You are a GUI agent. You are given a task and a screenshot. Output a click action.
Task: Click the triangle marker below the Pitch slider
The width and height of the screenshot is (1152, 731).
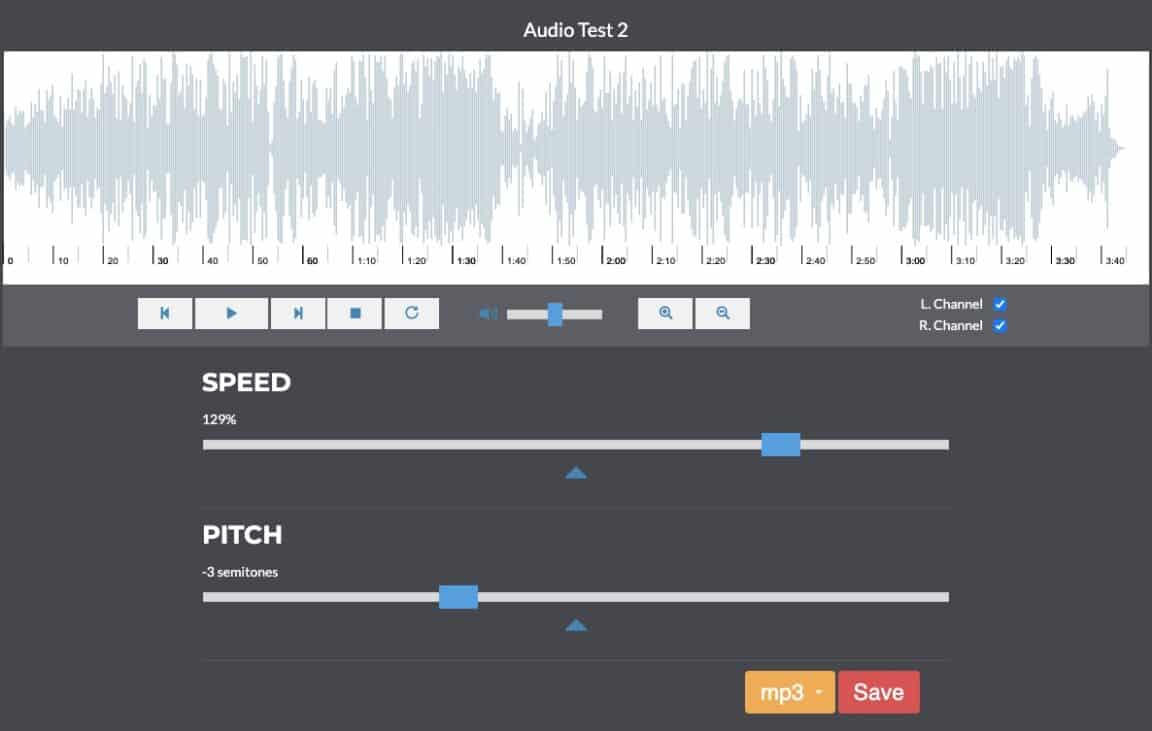click(x=576, y=624)
